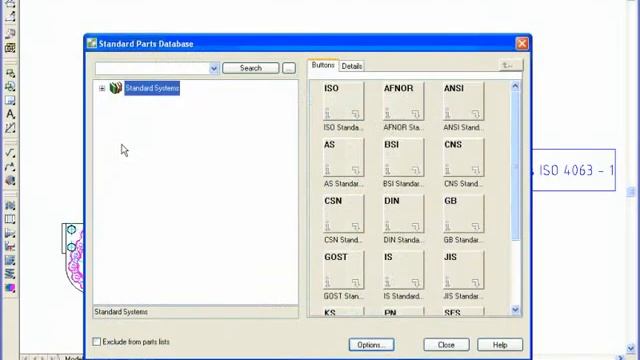The width and height of the screenshot is (640, 360).
Task: Choose the CNS standards button
Action: tap(463, 158)
